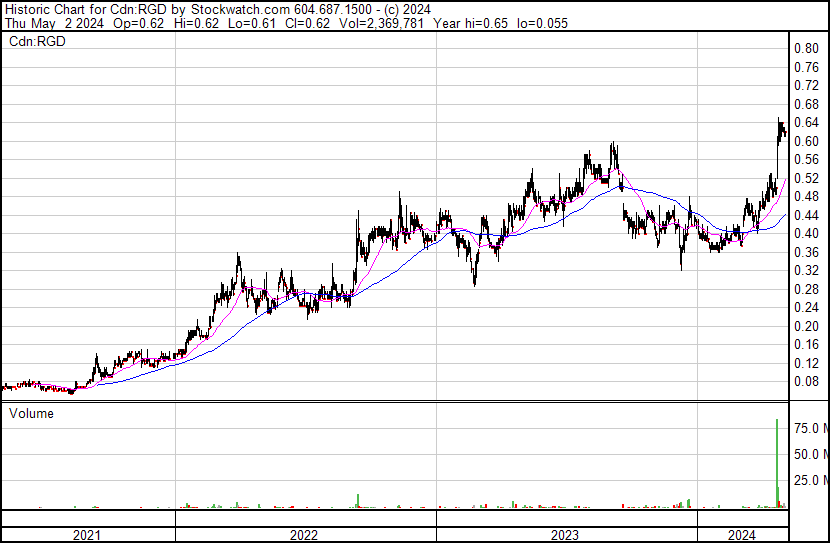830x543 pixels.
Task: Click the Volume panel label
Action: [31, 413]
